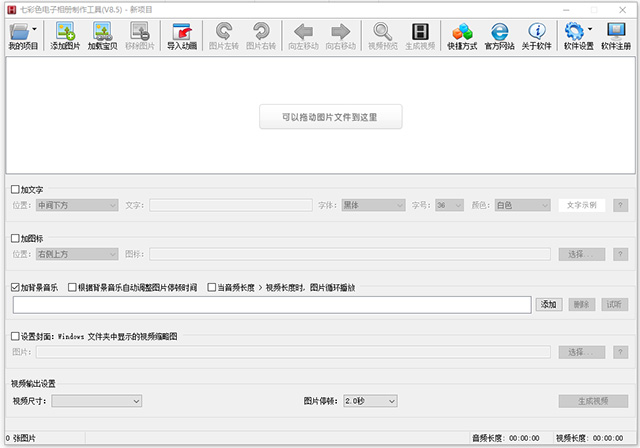Open the 我的项目 folder icon
This screenshot has width=640, height=448.
(19, 32)
